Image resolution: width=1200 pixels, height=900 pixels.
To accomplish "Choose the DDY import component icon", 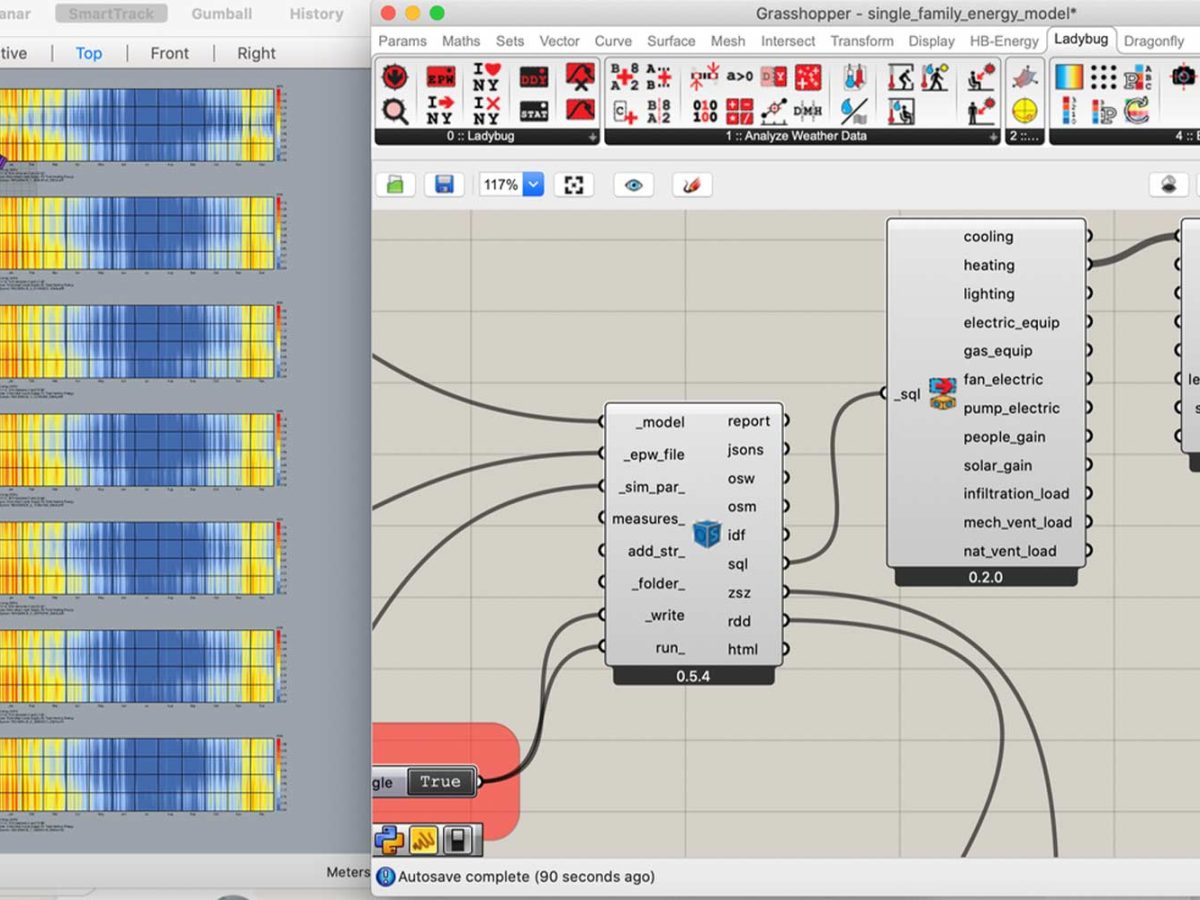I will point(534,77).
